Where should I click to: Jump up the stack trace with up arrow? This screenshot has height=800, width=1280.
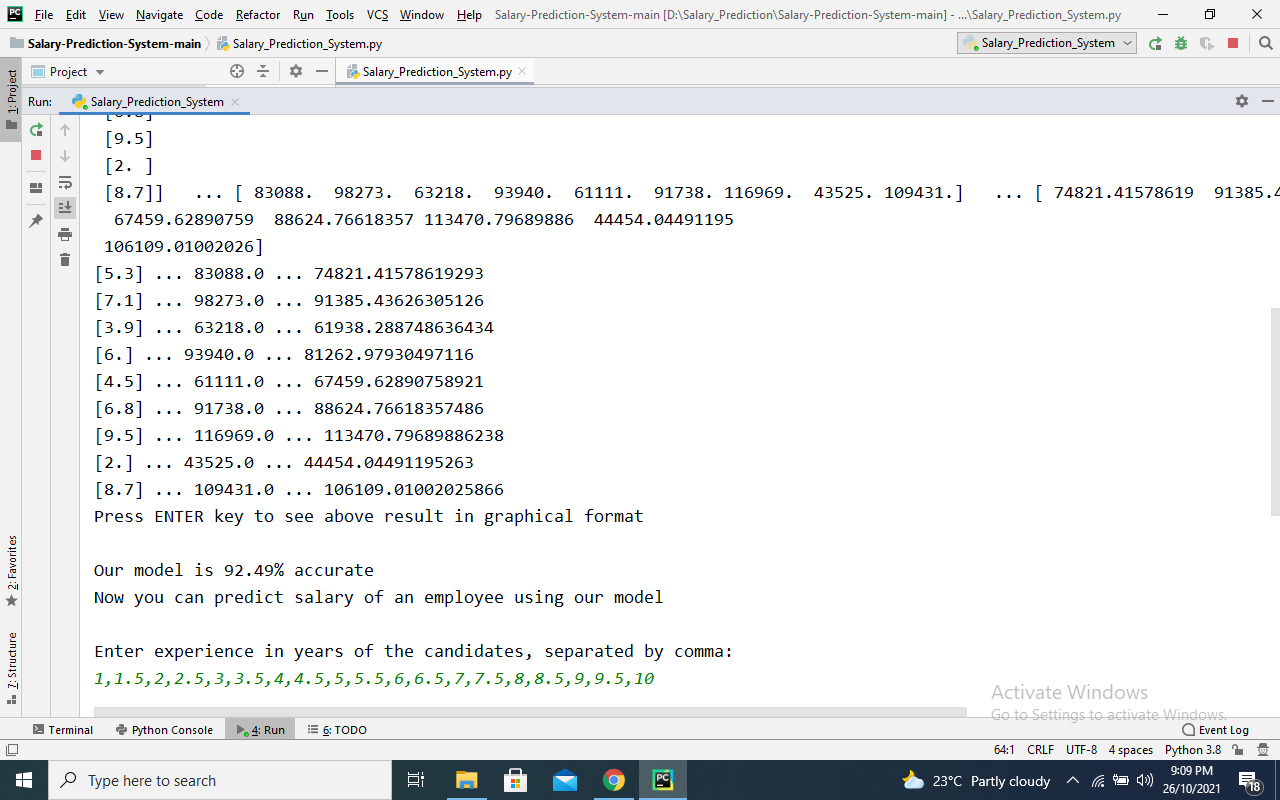tap(65, 130)
